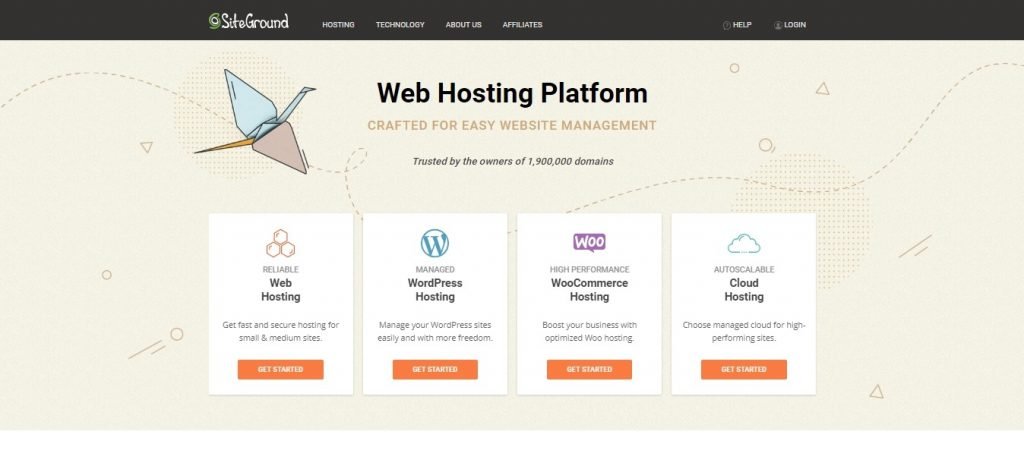
Task: Get started with WordPress Hosting
Action: tap(435, 369)
